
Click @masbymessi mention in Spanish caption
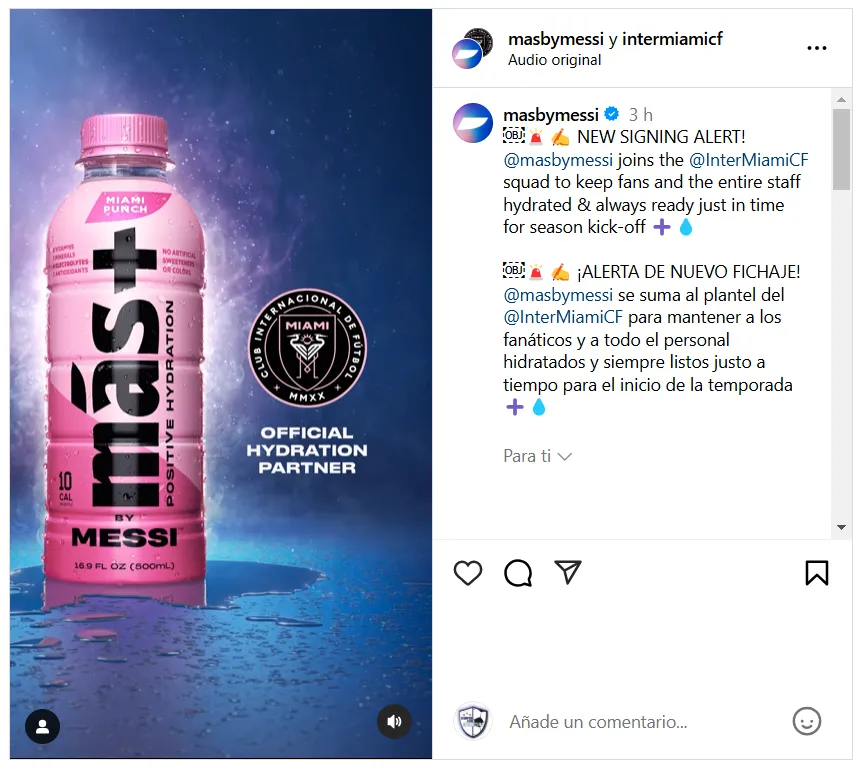558,295
